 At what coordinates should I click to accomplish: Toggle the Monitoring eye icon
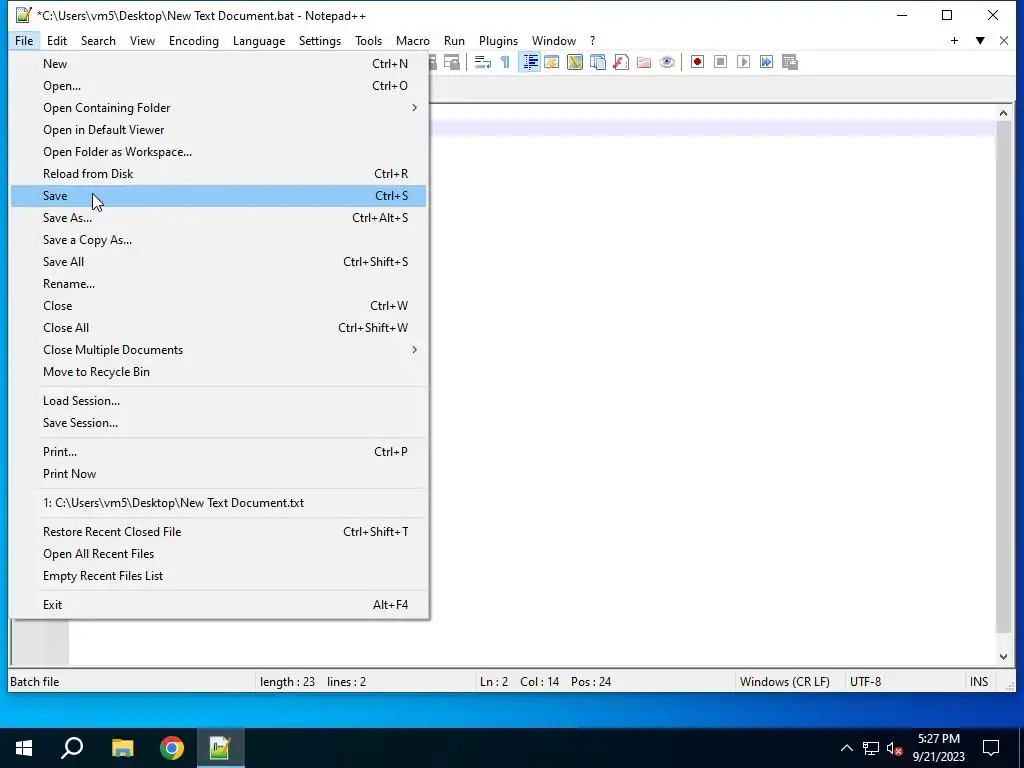667,62
